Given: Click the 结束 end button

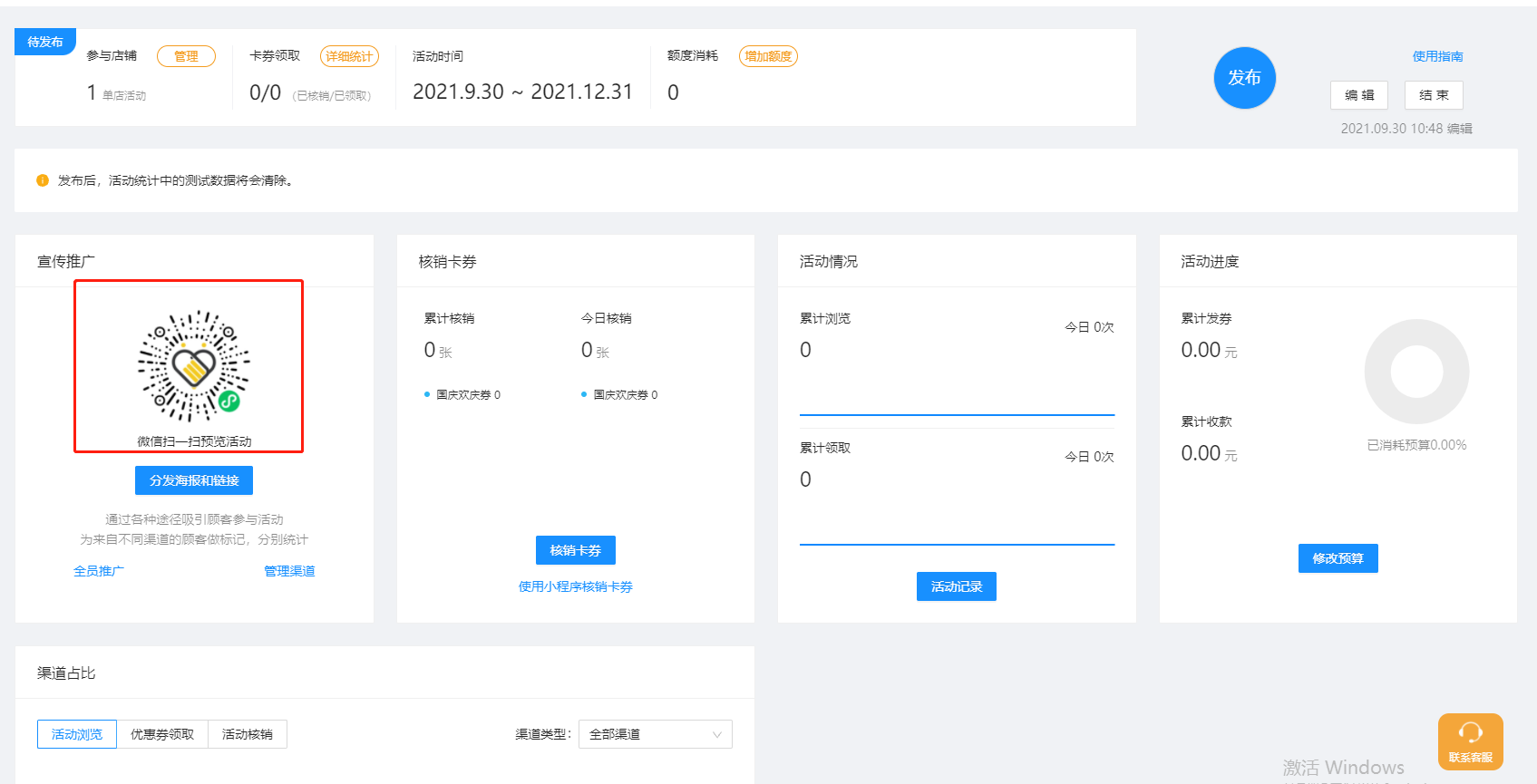Looking at the screenshot, I should (1434, 95).
